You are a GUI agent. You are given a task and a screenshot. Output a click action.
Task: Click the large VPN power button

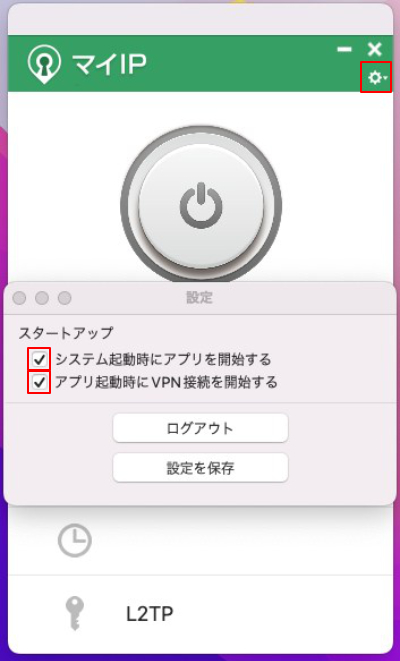coord(201,204)
